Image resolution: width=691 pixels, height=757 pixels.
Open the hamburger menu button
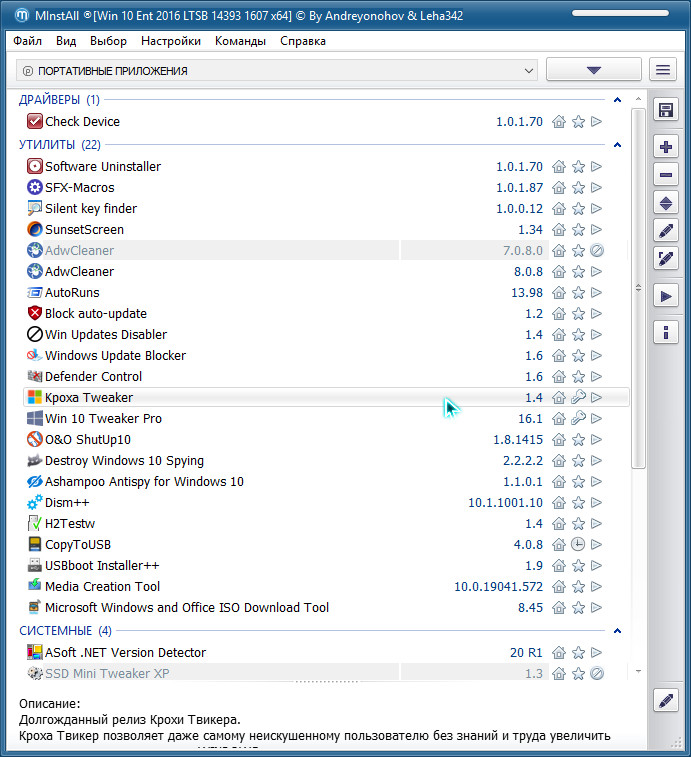pos(663,70)
